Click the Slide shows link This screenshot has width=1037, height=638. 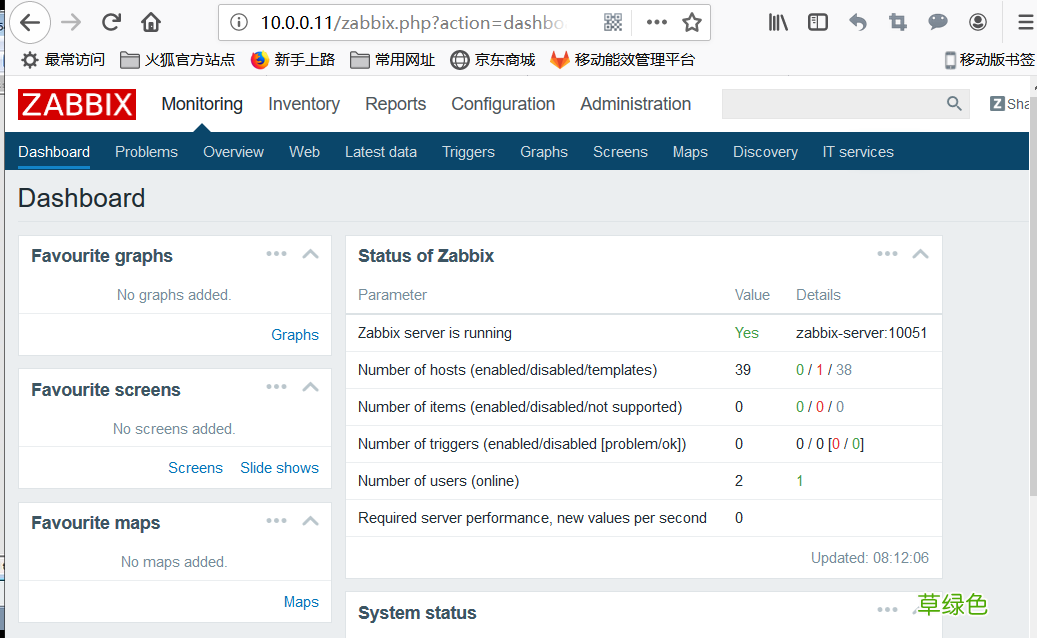point(279,468)
